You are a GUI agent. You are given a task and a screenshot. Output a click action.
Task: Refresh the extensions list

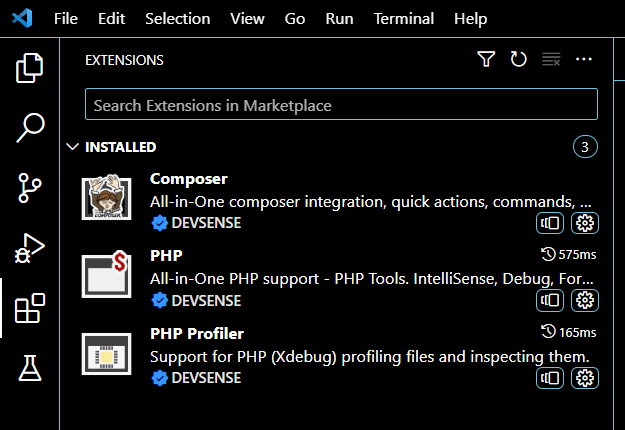click(x=518, y=60)
